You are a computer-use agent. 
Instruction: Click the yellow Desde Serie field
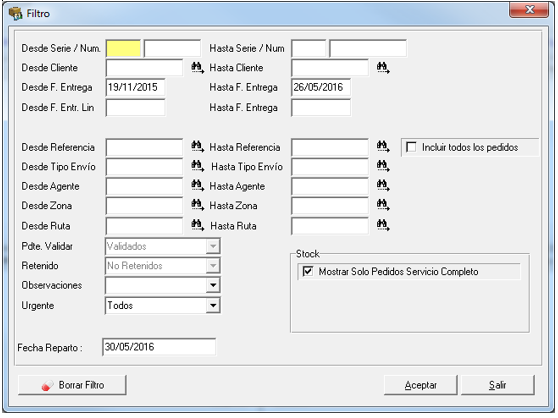coord(123,48)
